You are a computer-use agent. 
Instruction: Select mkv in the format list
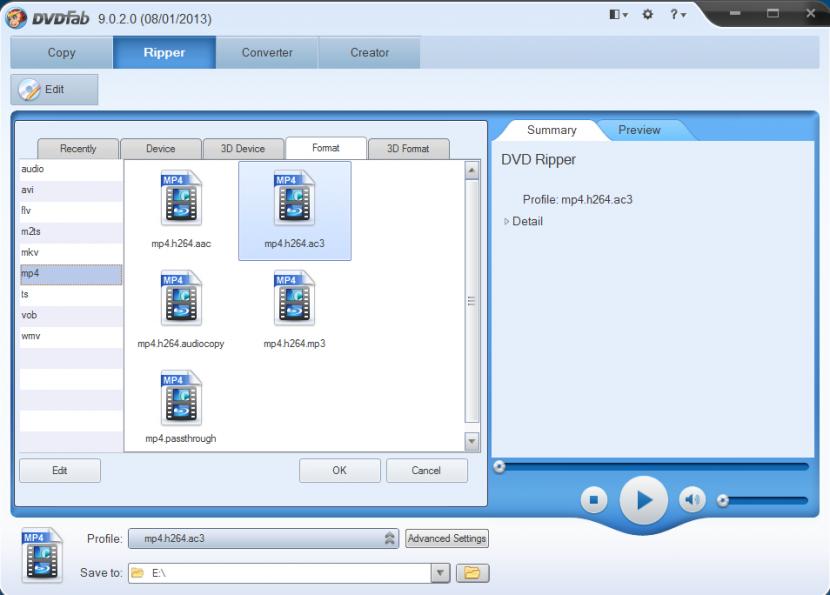point(71,253)
